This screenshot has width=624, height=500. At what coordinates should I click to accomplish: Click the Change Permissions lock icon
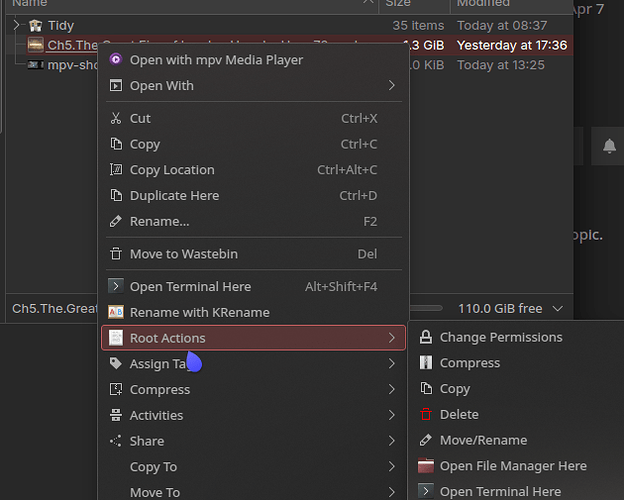[426, 337]
